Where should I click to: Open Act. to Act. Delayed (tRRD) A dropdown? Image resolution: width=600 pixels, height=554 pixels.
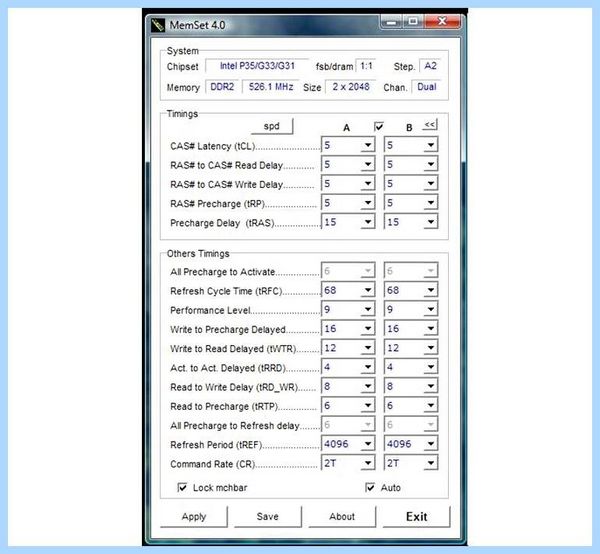tap(348, 367)
